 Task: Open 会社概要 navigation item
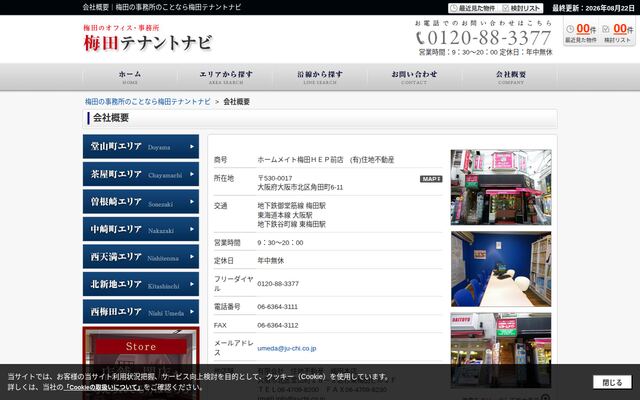pyautogui.click(x=510, y=77)
